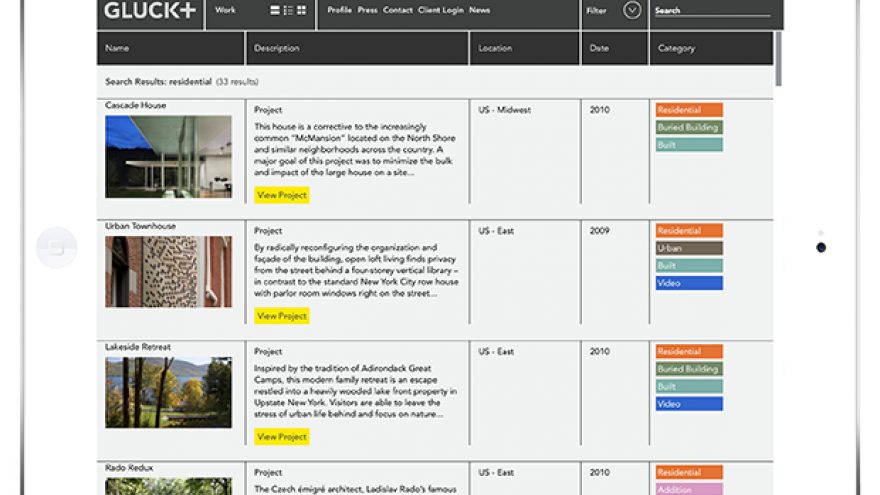This screenshot has width=880, height=495.
Task: Click the Search Results: residential heading
Action: pyautogui.click(x=158, y=82)
